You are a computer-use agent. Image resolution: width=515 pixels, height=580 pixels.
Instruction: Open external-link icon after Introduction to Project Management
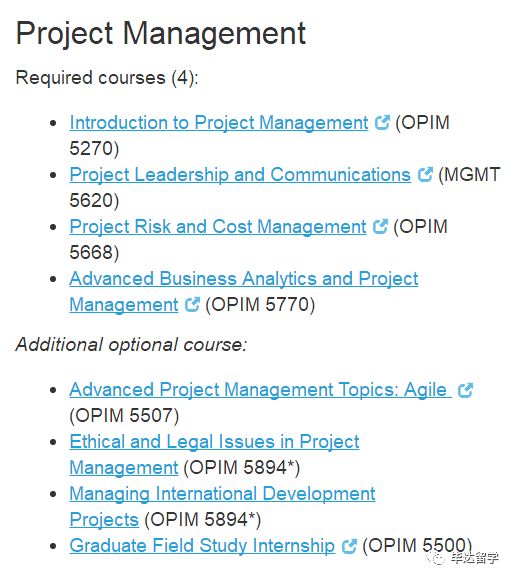click(382, 122)
